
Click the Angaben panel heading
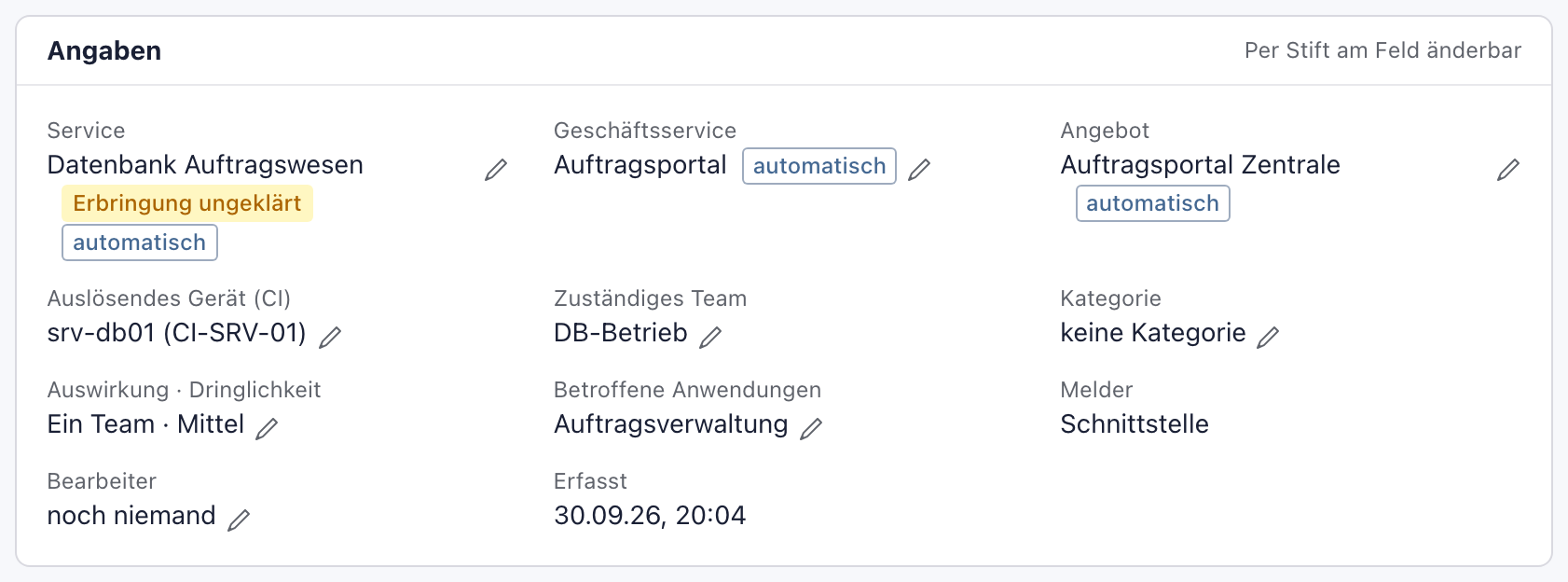(104, 50)
